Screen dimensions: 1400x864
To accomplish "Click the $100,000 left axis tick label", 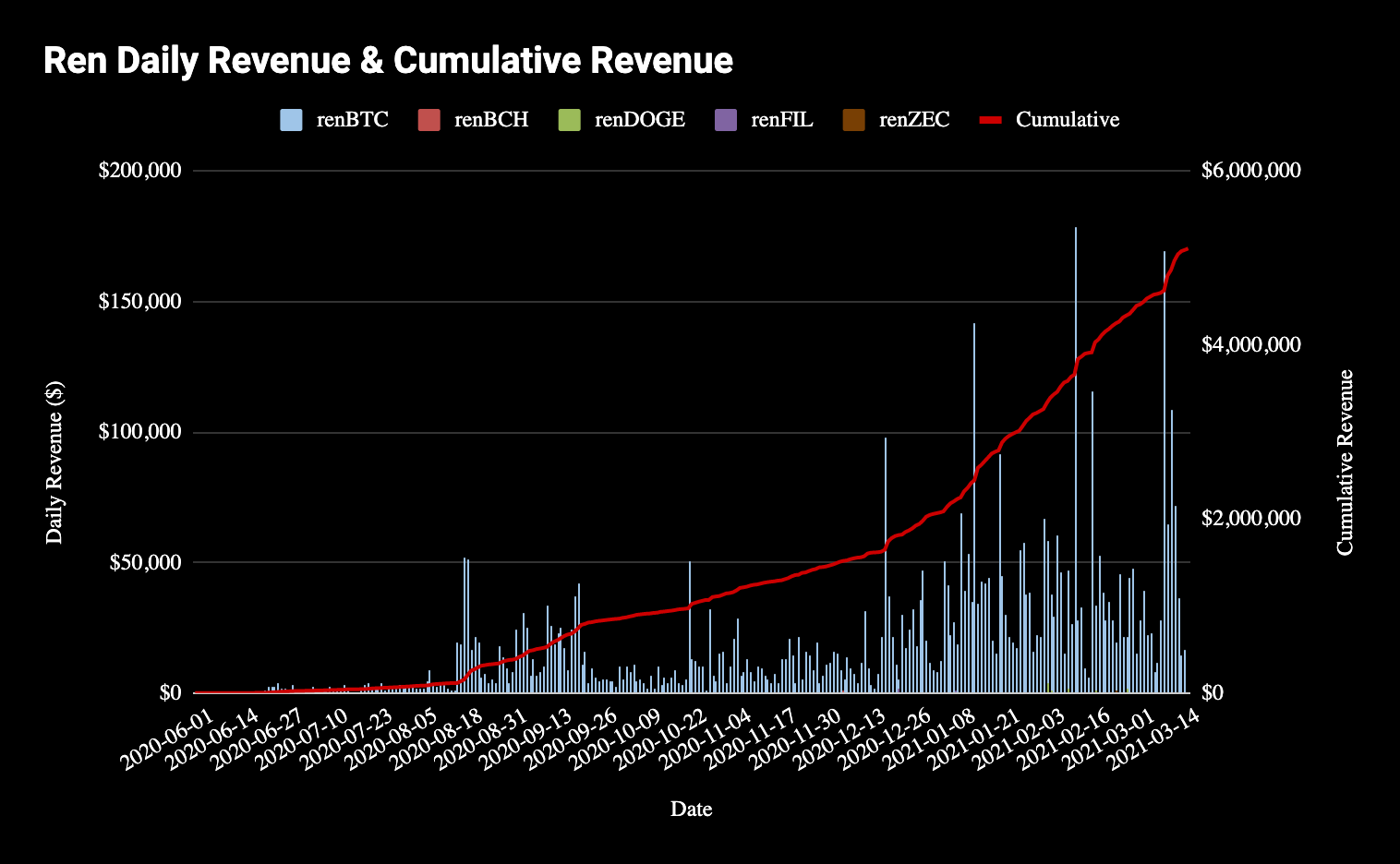I will (139, 432).
